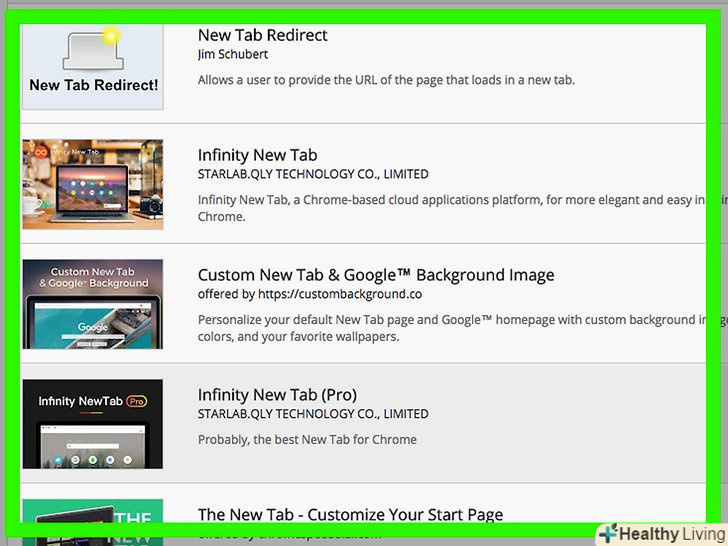The width and height of the screenshot is (728, 546).
Task: Open the Infinity New Tab extension title
Action: click(257, 155)
